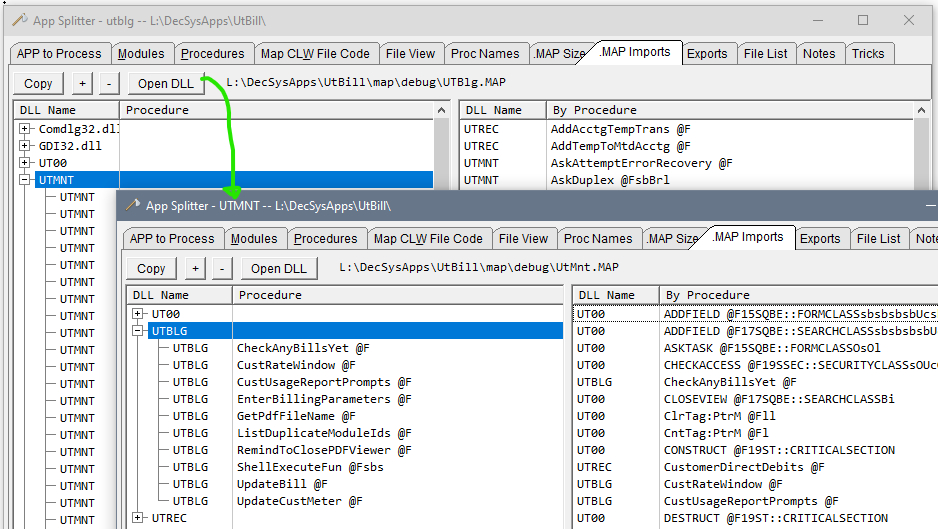The width and height of the screenshot is (938, 529).
Task: Collapse the UTBLG node in front window
Action: 138,331
